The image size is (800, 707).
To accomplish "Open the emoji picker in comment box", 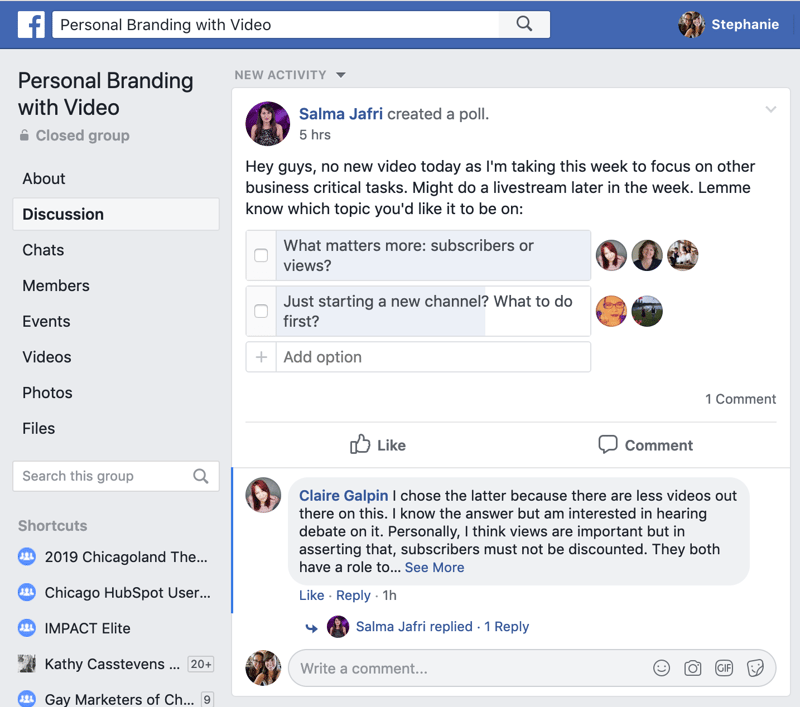I will 661,668.
